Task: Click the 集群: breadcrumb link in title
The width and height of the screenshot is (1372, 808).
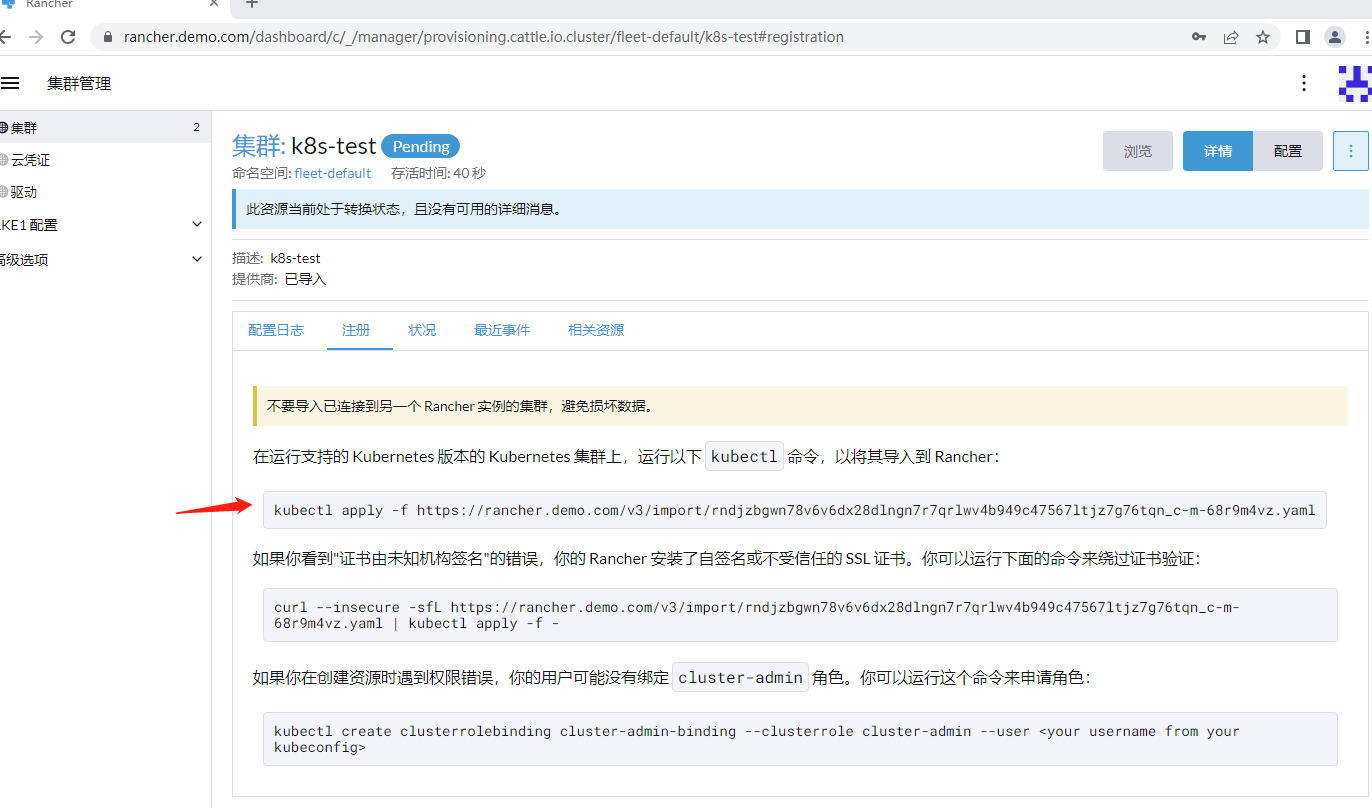Action: point(259,146)
